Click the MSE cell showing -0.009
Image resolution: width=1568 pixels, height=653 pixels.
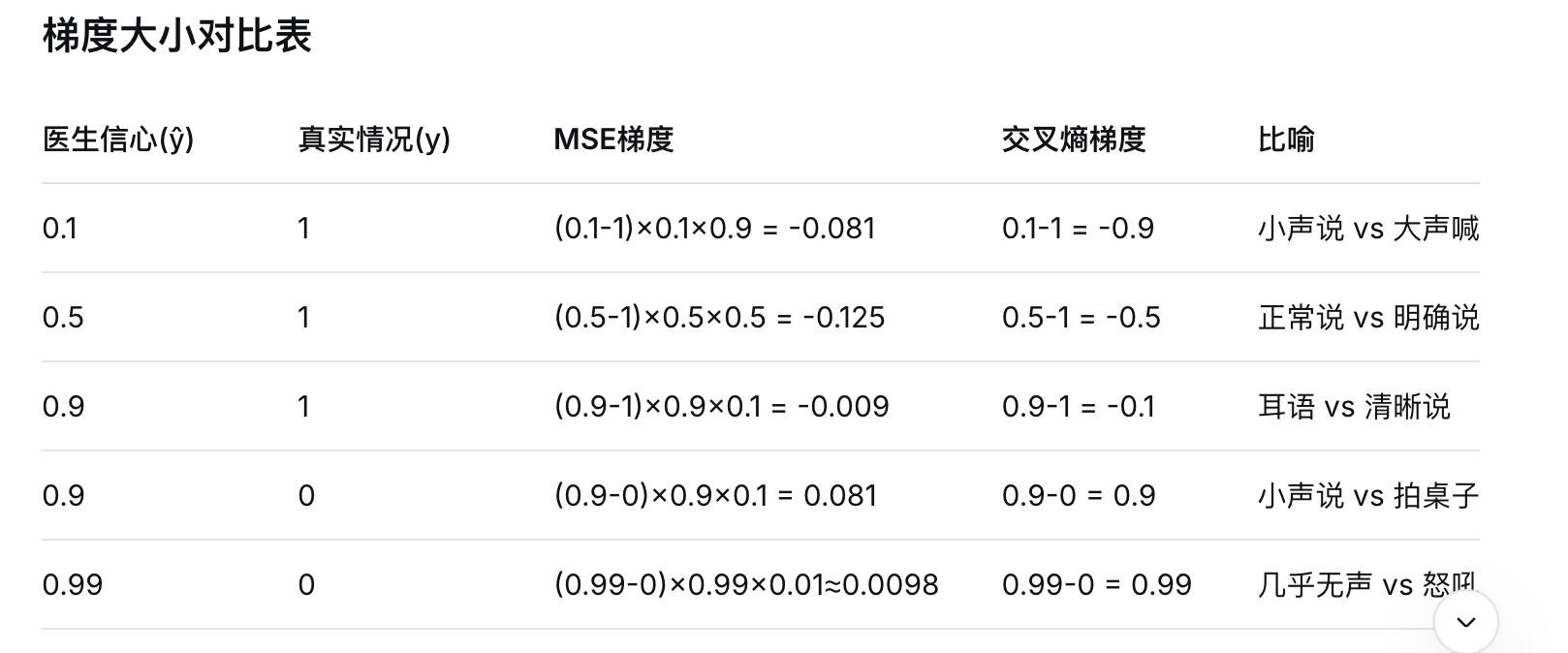(721, 407)
